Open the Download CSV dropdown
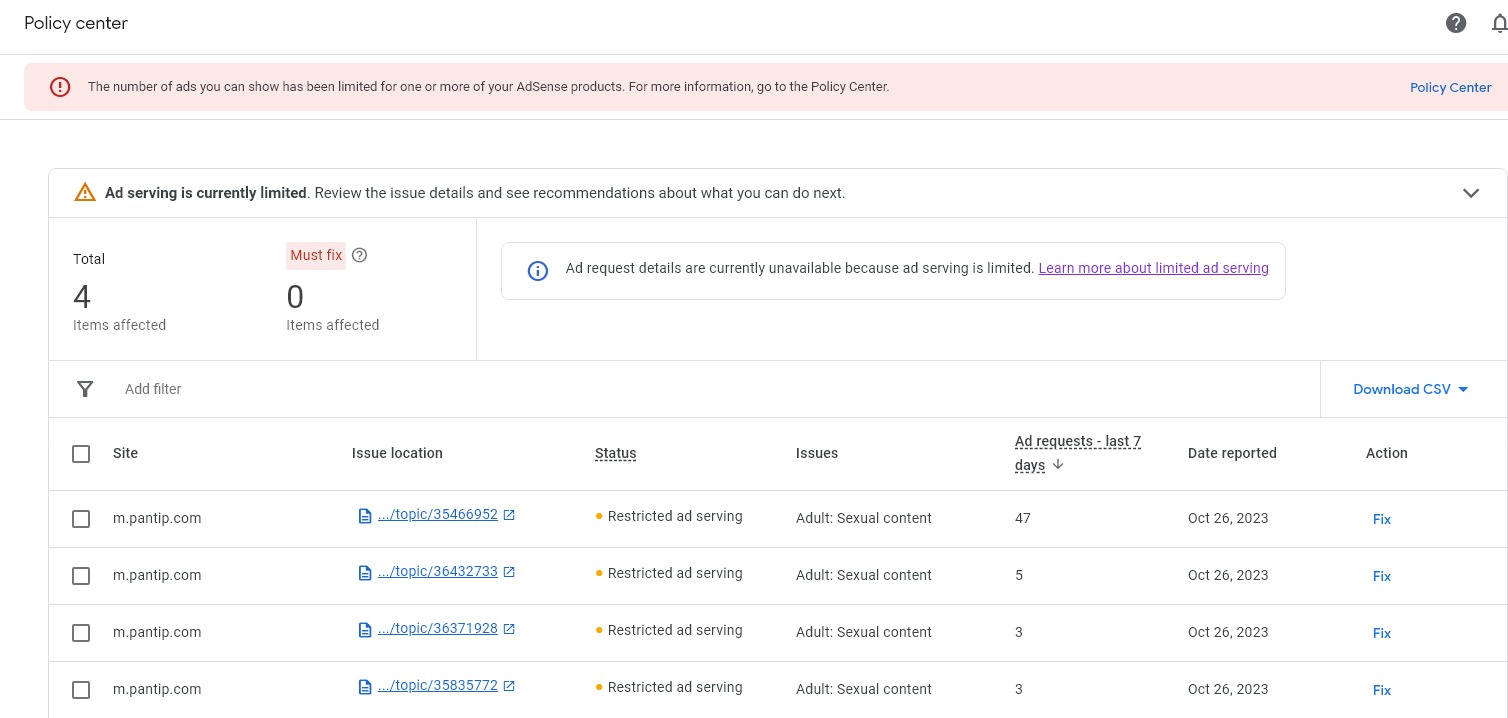 1410,389
